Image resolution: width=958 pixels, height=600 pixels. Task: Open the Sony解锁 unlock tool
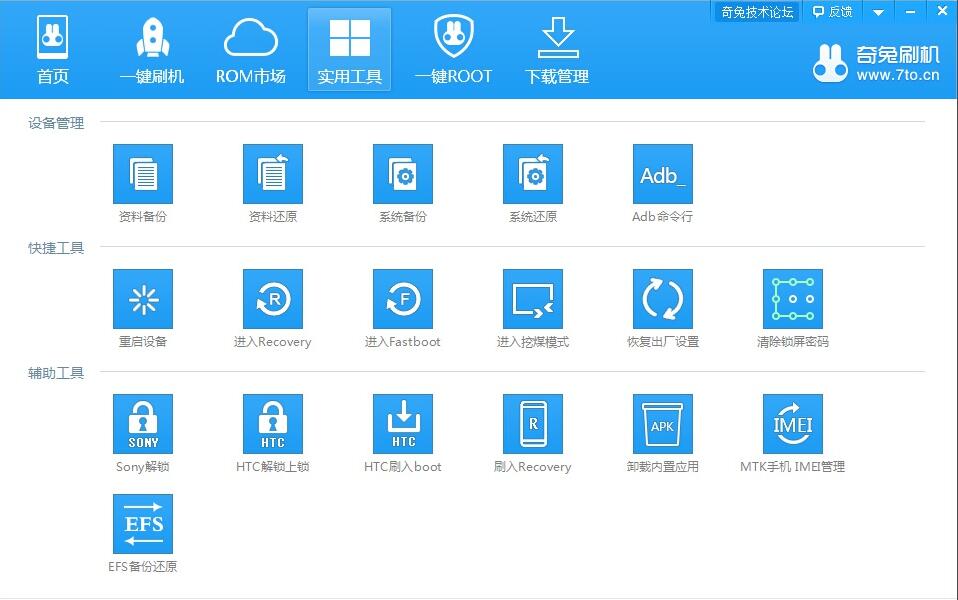coord(142,424)
